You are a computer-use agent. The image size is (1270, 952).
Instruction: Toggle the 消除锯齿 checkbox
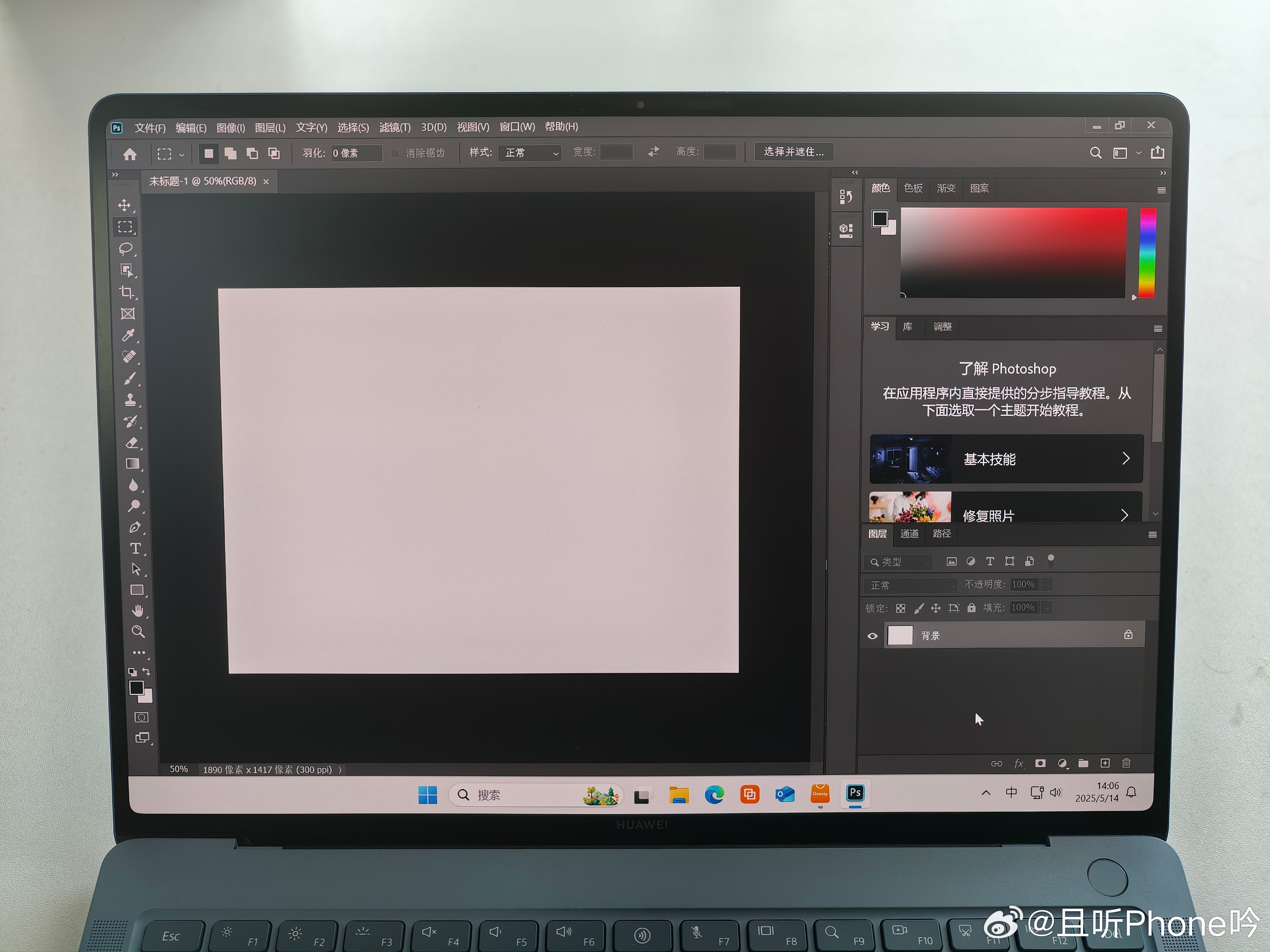[395, 153]
